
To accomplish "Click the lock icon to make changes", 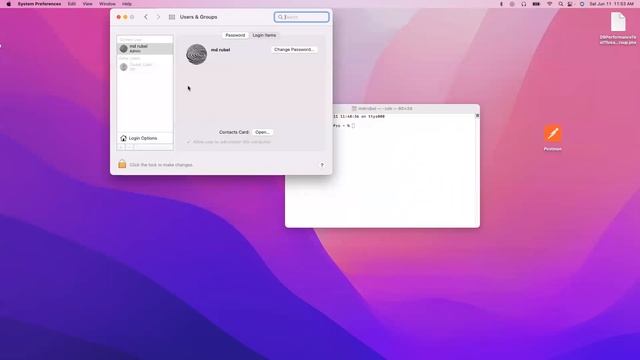I will [x=122, y=164].
